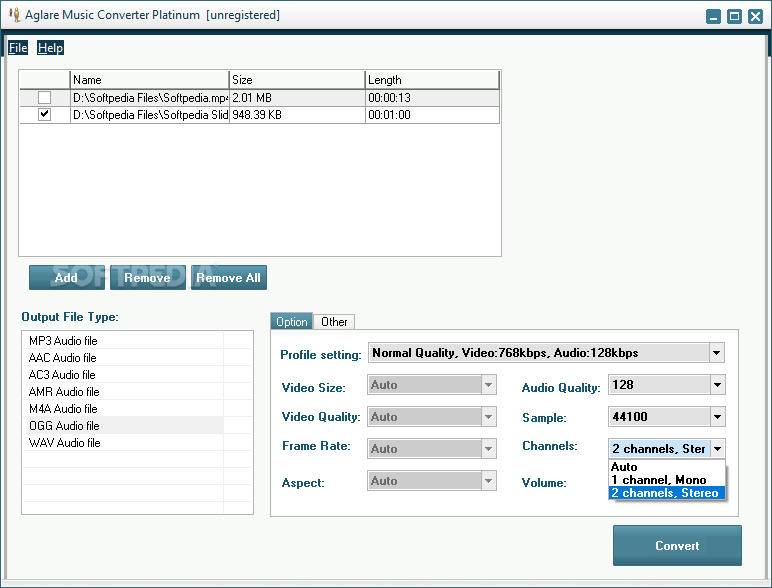The image size is (772, 588).
Task: Open the File menu
Action: tap(18, 48)
